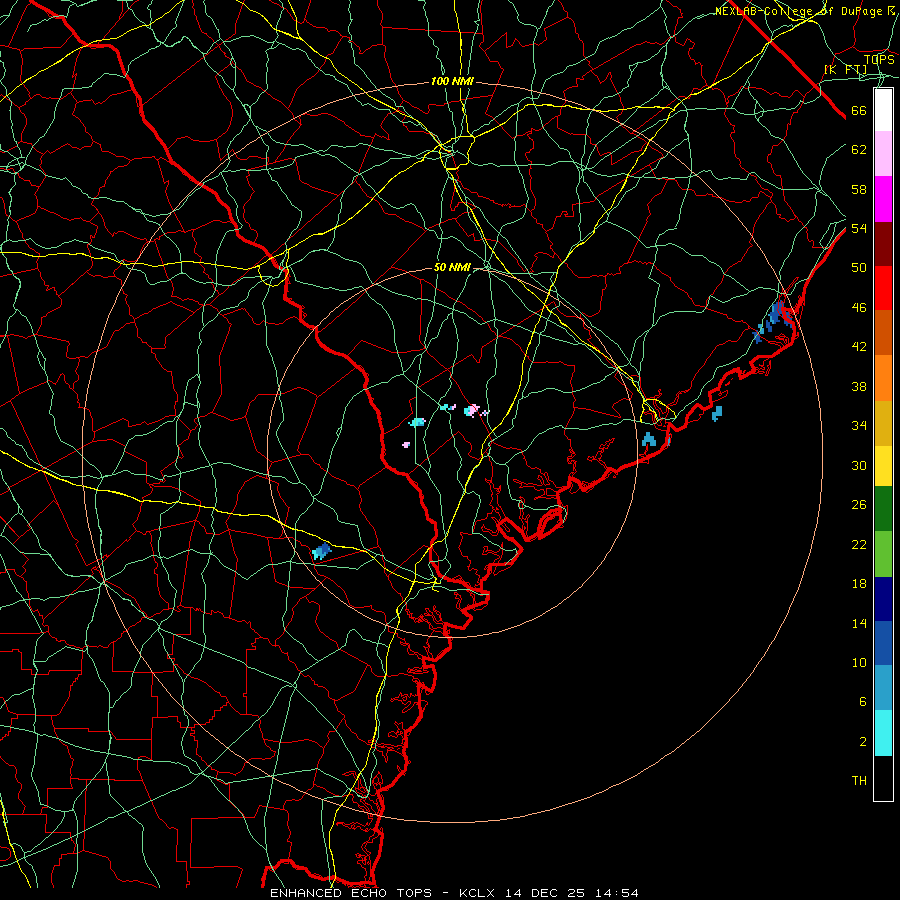Select the light green 22 kft legend swatch
The image size is (900, 900).
point(883,554)
